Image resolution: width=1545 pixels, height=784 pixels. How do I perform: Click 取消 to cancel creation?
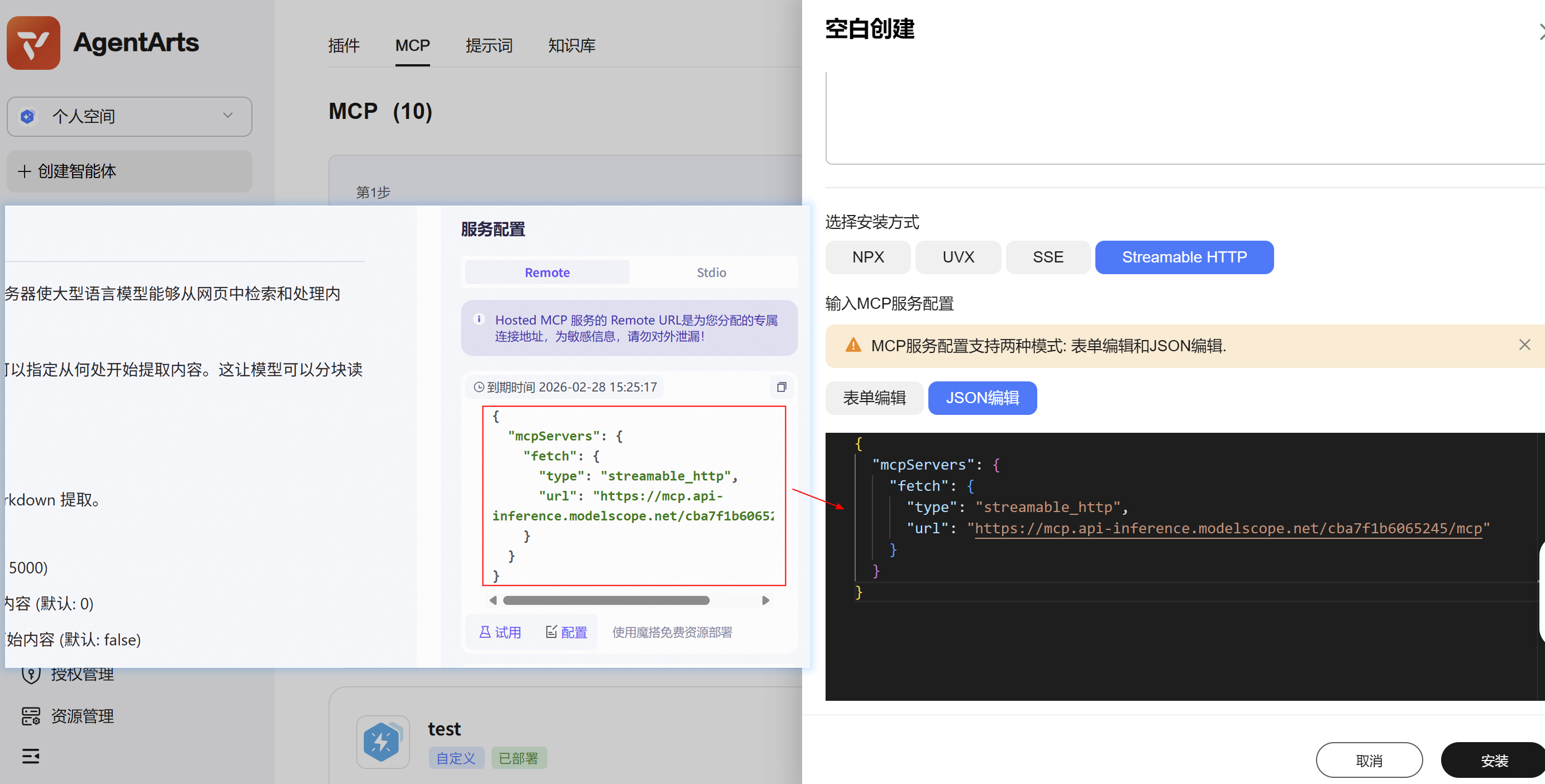click(x=1369, y=761)
